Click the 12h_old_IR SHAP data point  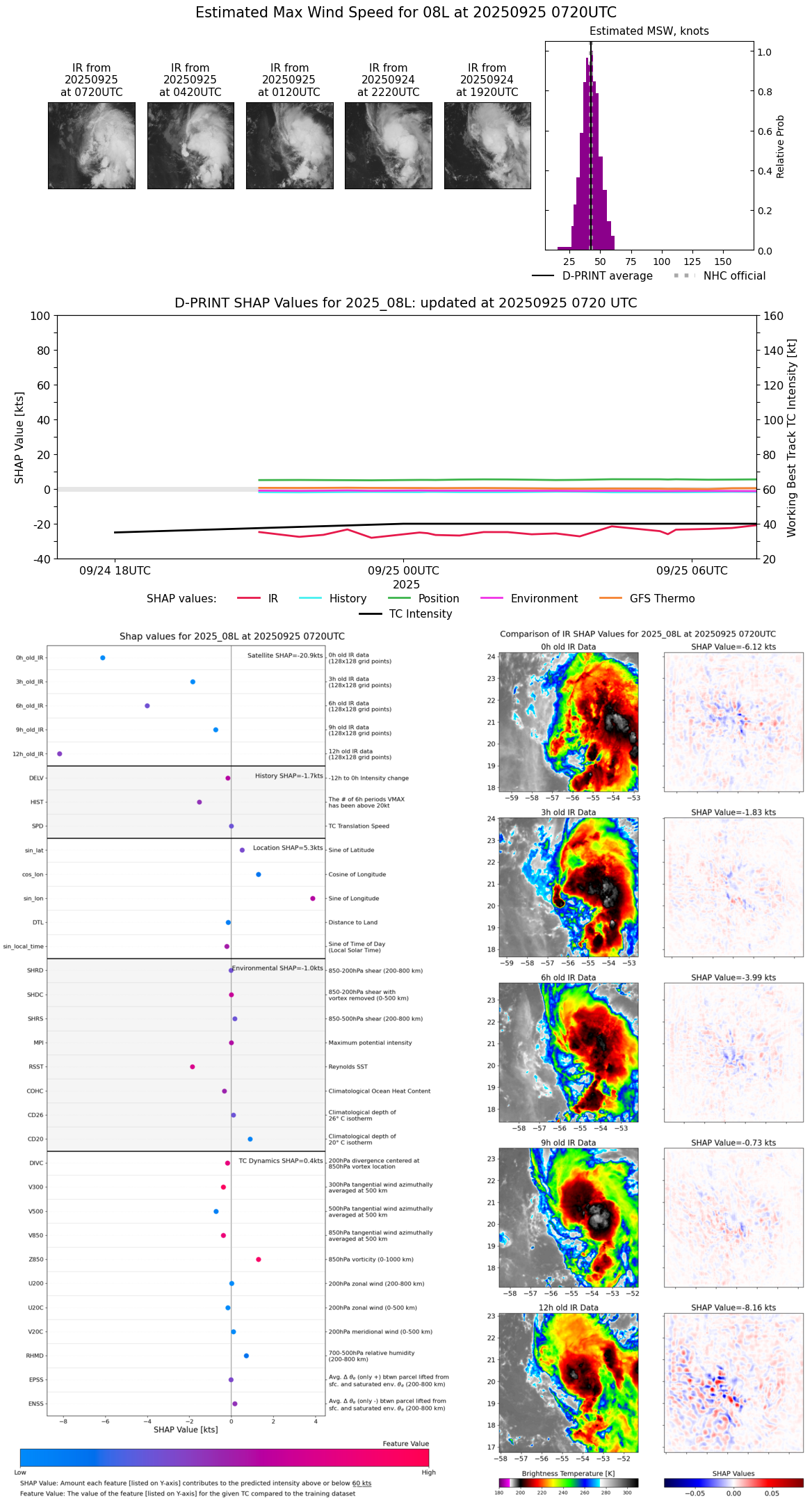60,753
